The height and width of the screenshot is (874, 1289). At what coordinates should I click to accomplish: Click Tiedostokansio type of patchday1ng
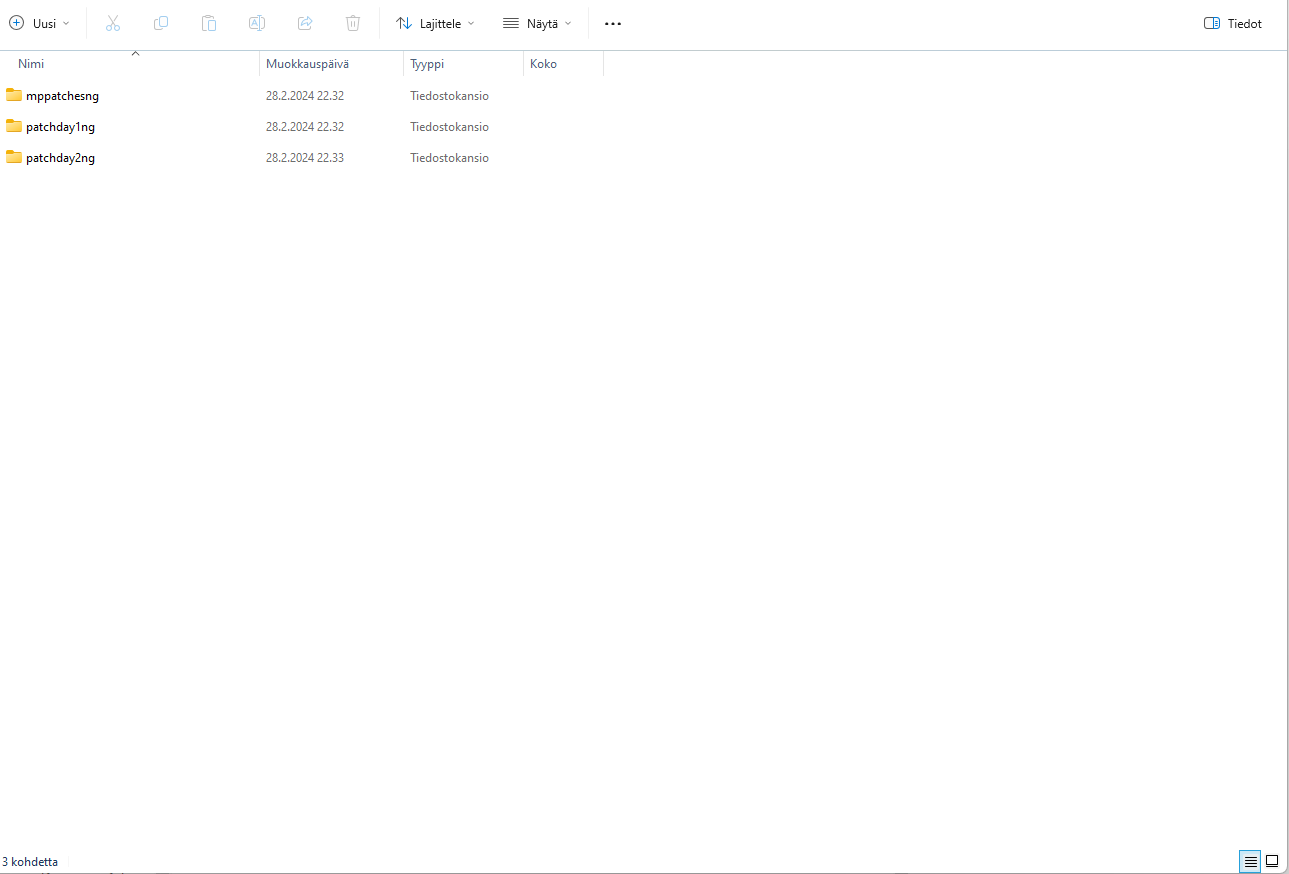[449, 127]
